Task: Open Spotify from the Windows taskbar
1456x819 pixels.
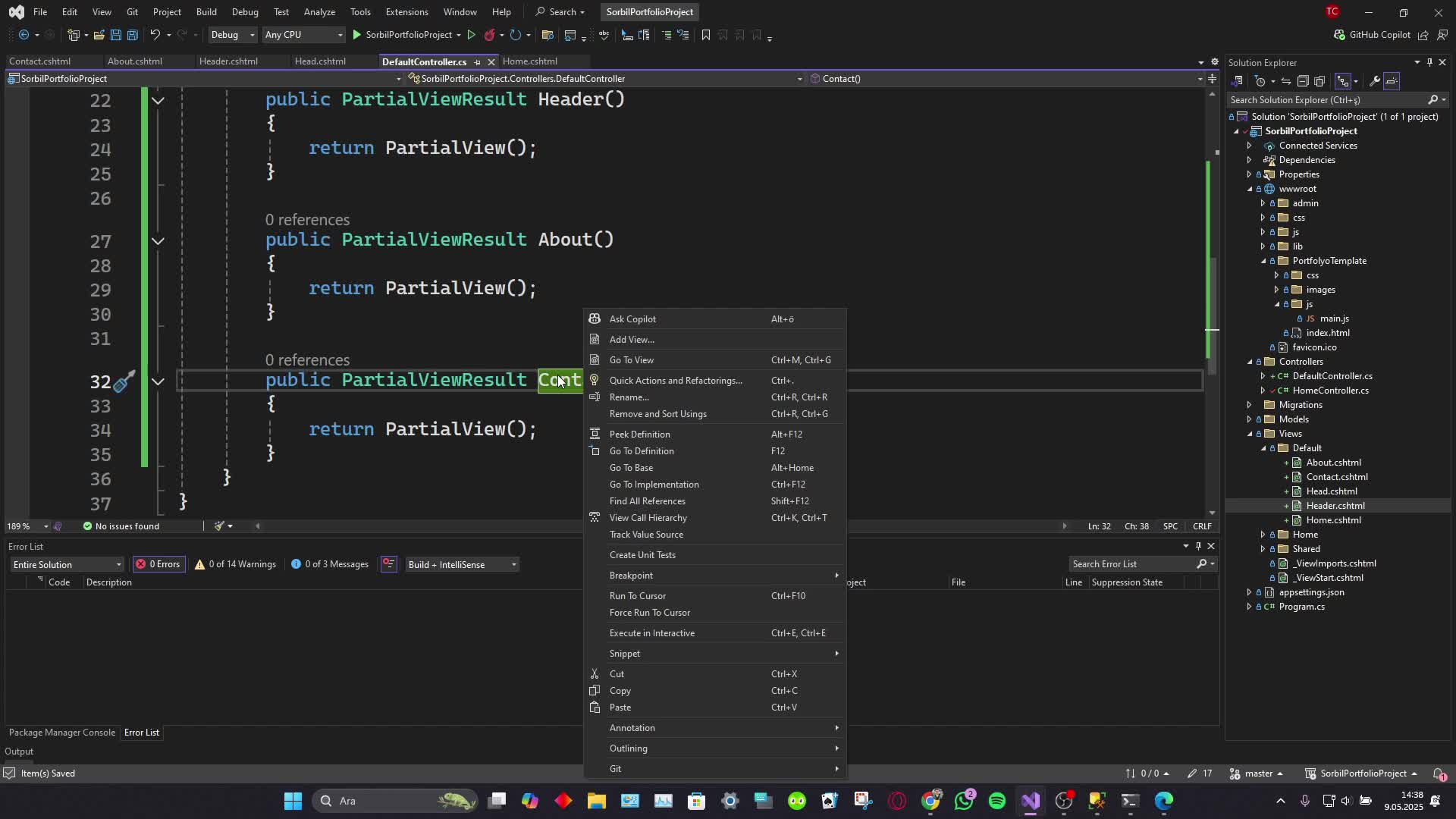Action: click(x=997, y=801)
